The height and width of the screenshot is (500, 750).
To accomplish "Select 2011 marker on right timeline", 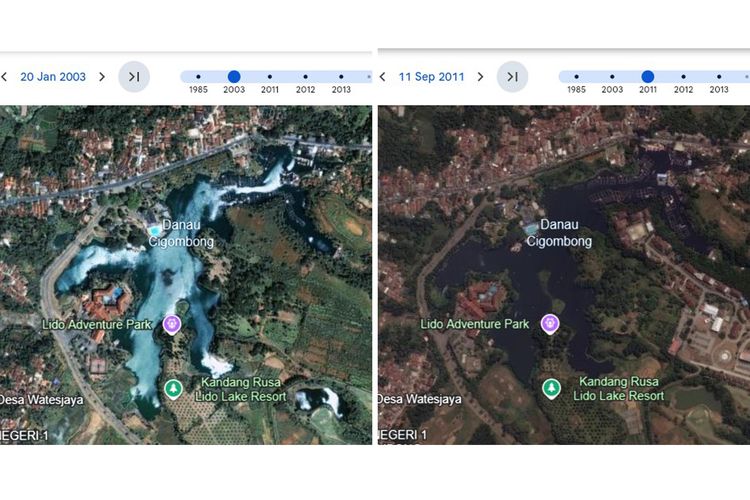I will tap(648, 77).
